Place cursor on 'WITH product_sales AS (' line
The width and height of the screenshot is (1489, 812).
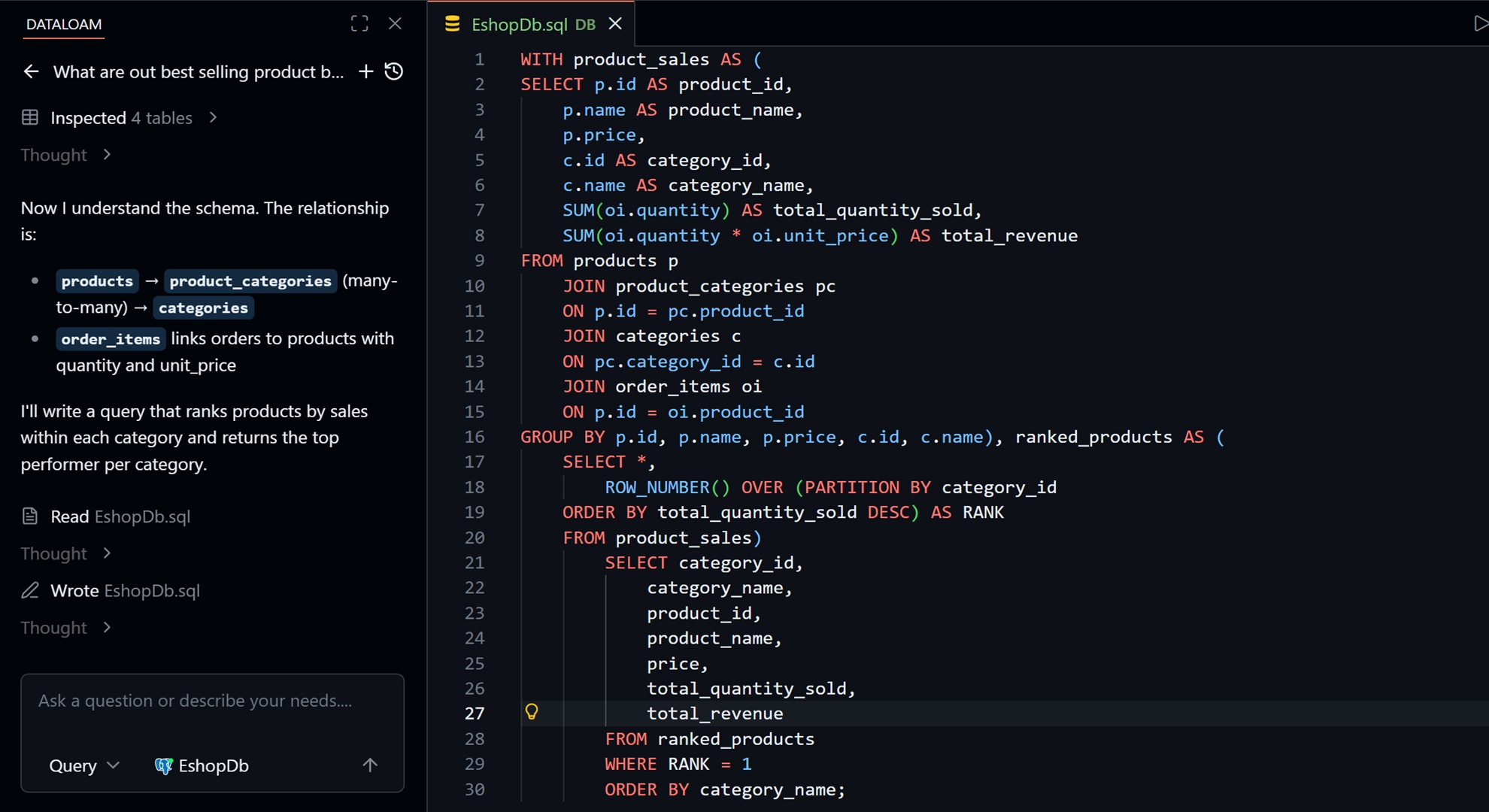(641, 59)
